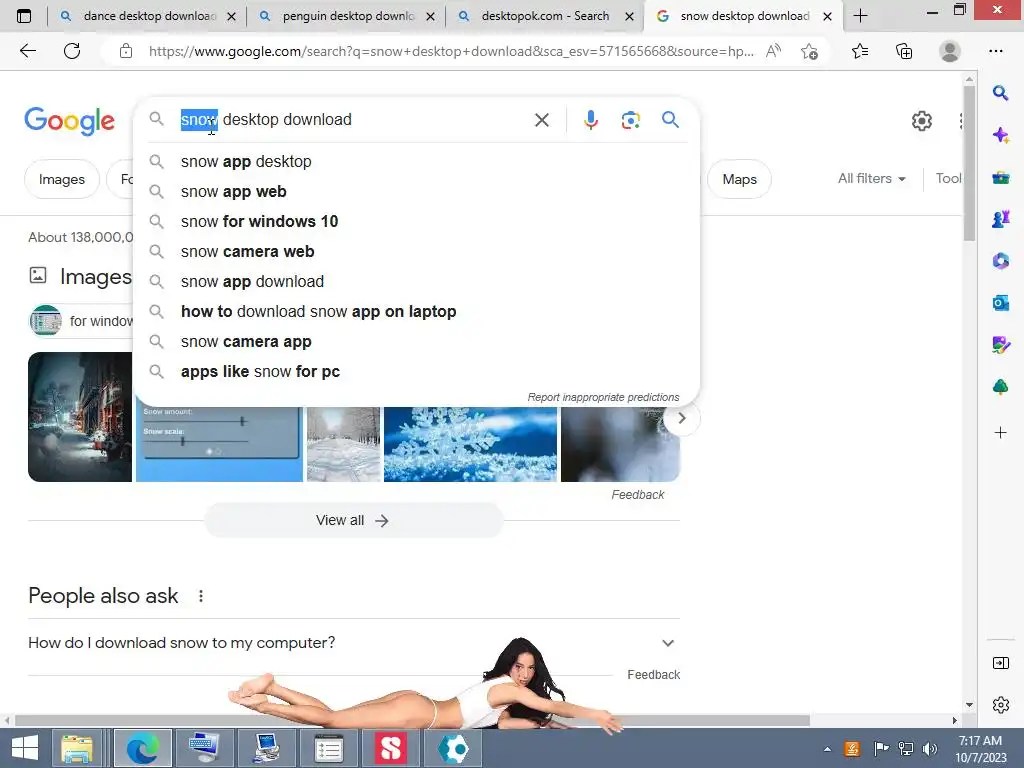This screenshot has height=768, width=1024.
Task: Pick the suggestion apps like snow for pc
Action: (417, 372)
